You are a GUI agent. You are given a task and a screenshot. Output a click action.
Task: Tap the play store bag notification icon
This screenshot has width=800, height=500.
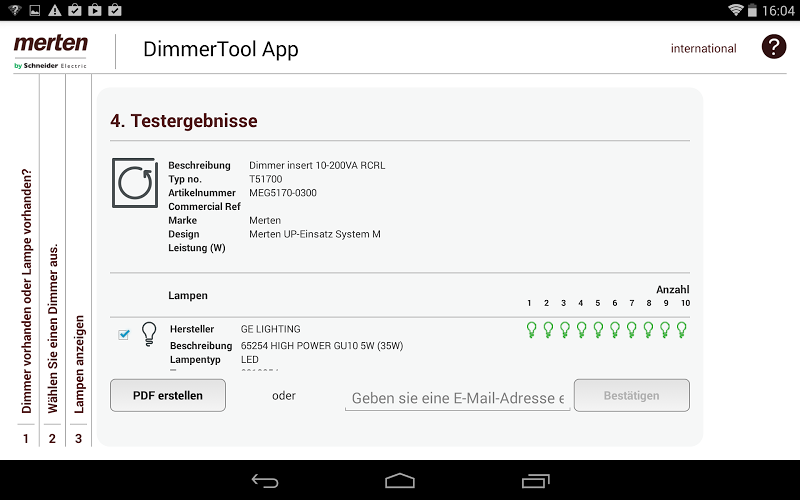click(x=94, y=10)
